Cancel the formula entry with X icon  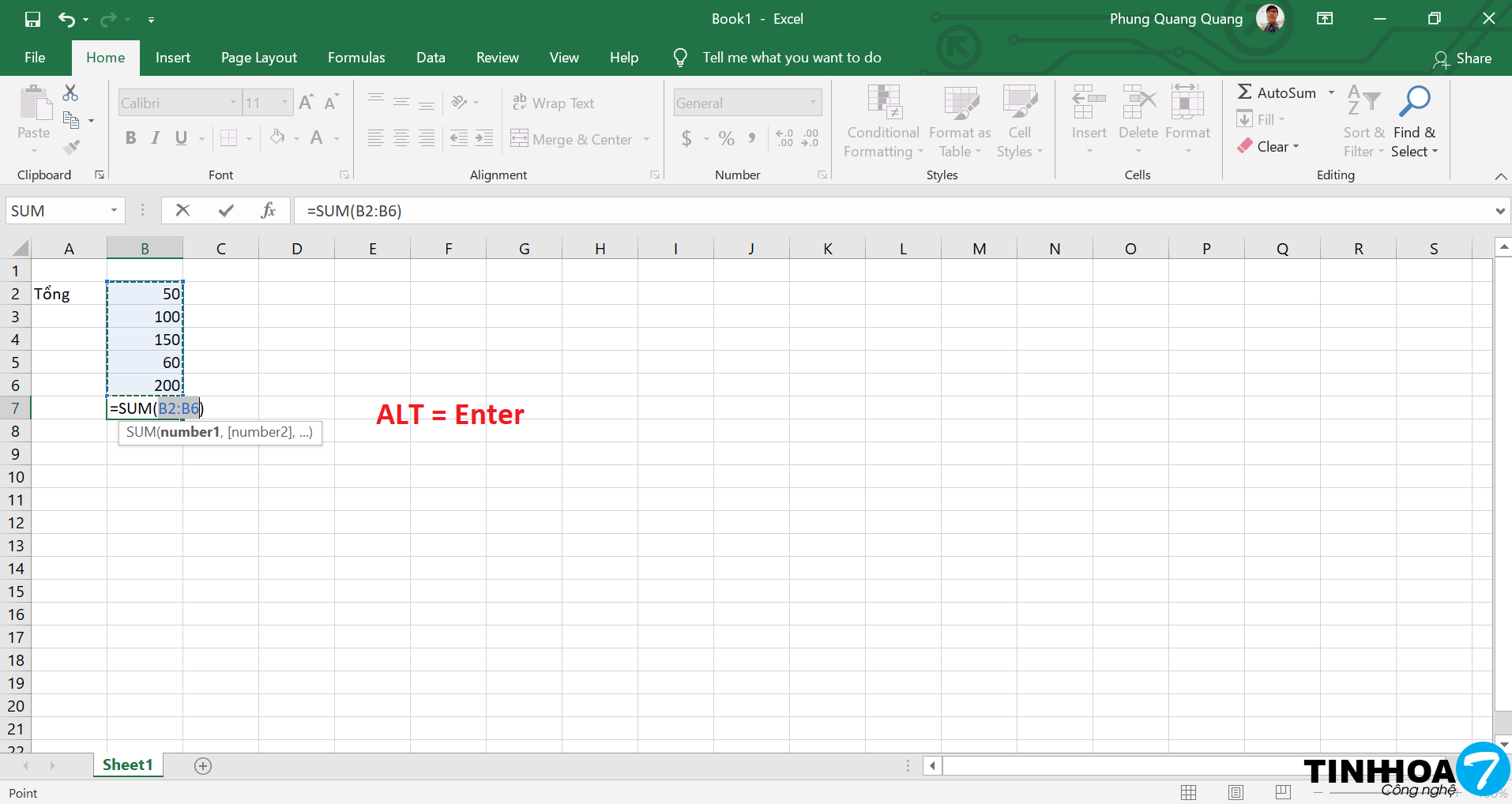coord(182,210)
